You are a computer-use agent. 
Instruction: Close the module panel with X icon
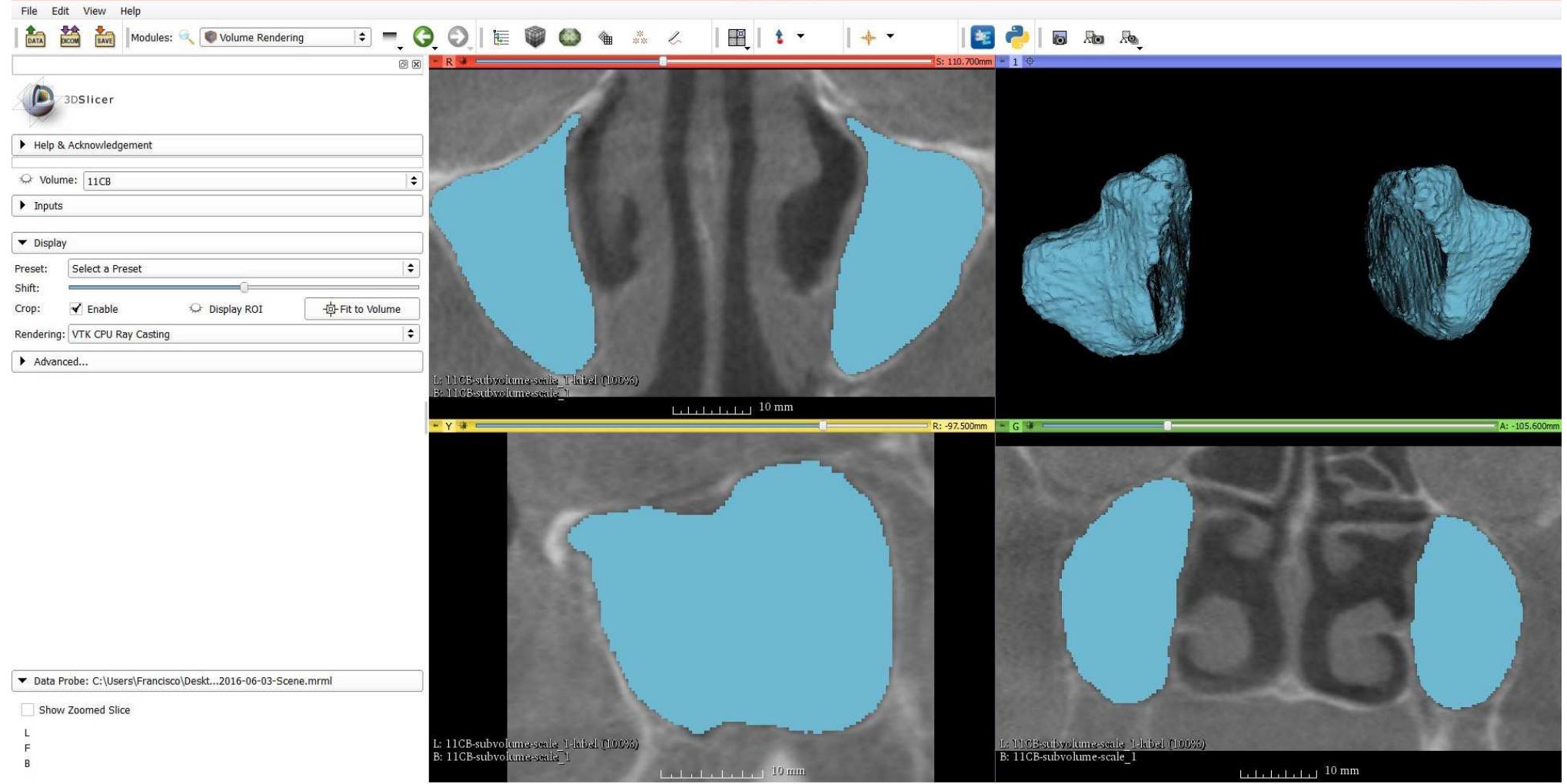coord(416,65)
